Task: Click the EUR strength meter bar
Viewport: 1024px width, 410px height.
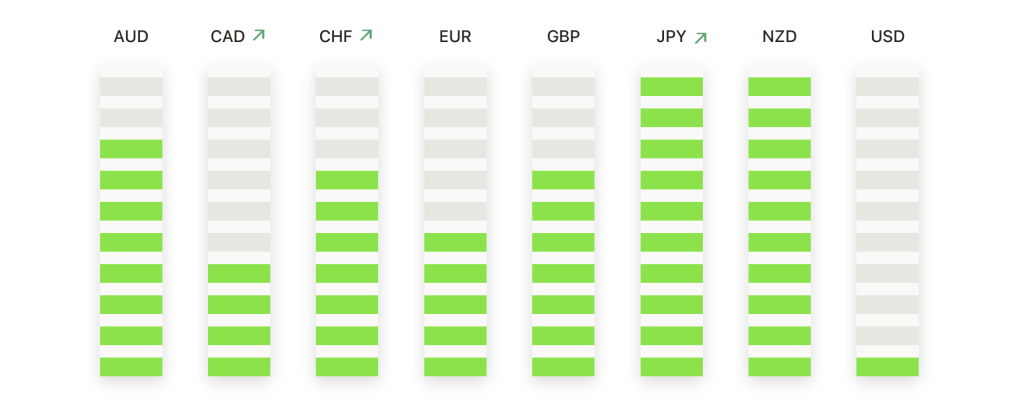Action: click(x=455, y=226)
